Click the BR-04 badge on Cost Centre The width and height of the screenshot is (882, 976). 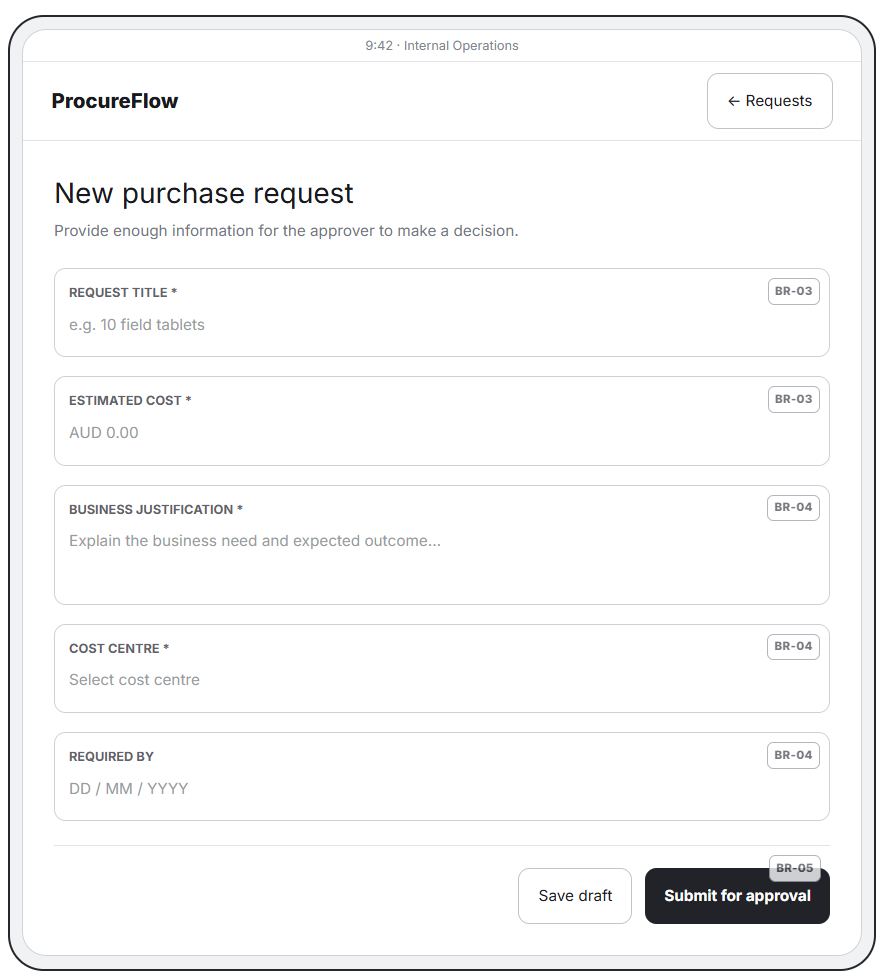click(793, 647)
